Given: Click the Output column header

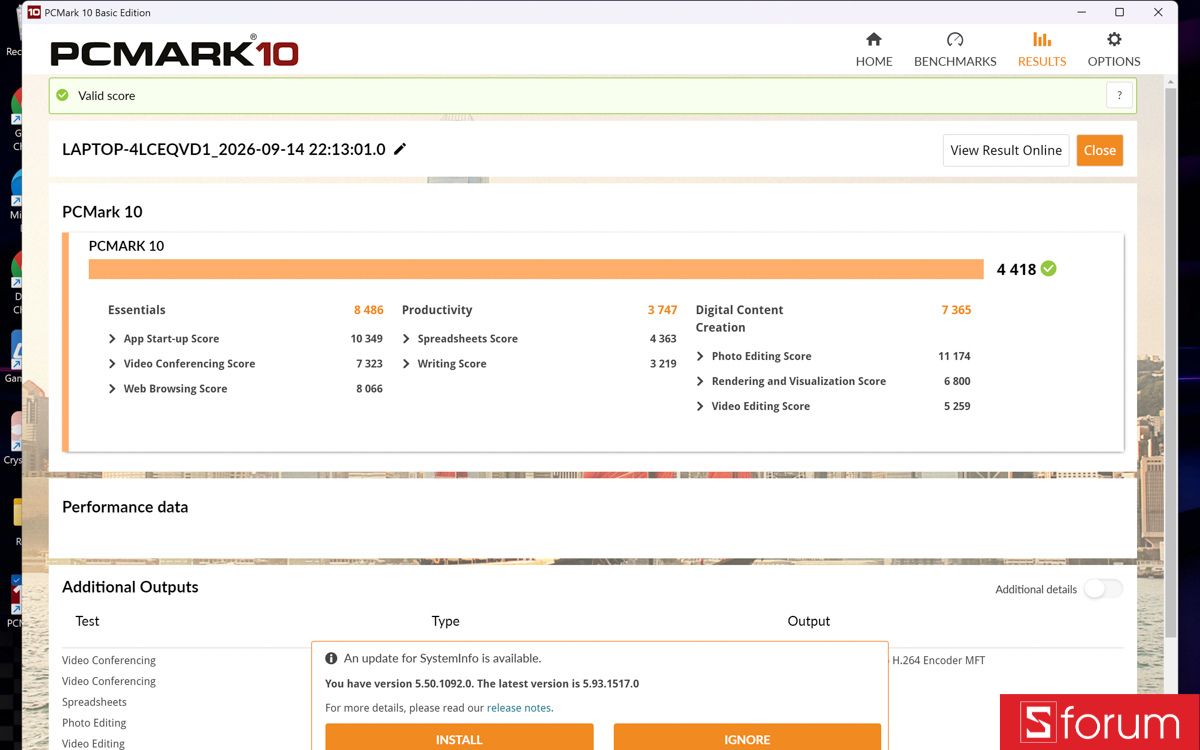Looking at the screenshot, I should pos(809,621).
